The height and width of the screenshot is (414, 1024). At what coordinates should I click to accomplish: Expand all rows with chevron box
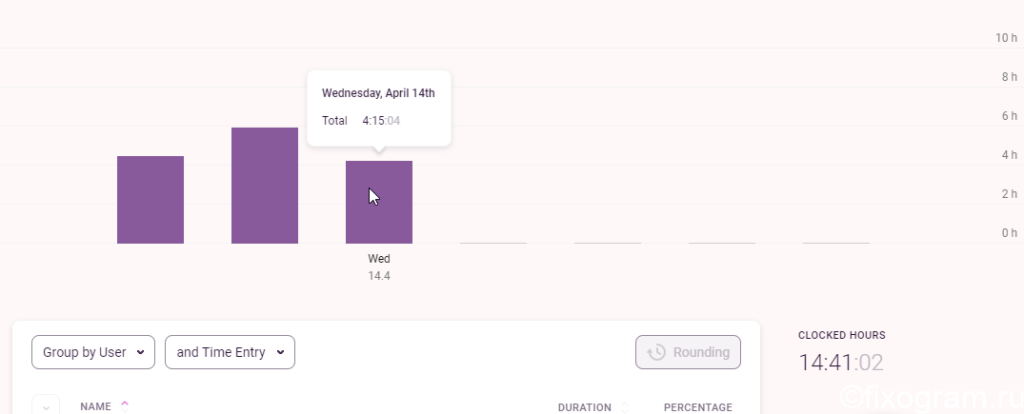[x=46, y=406]
